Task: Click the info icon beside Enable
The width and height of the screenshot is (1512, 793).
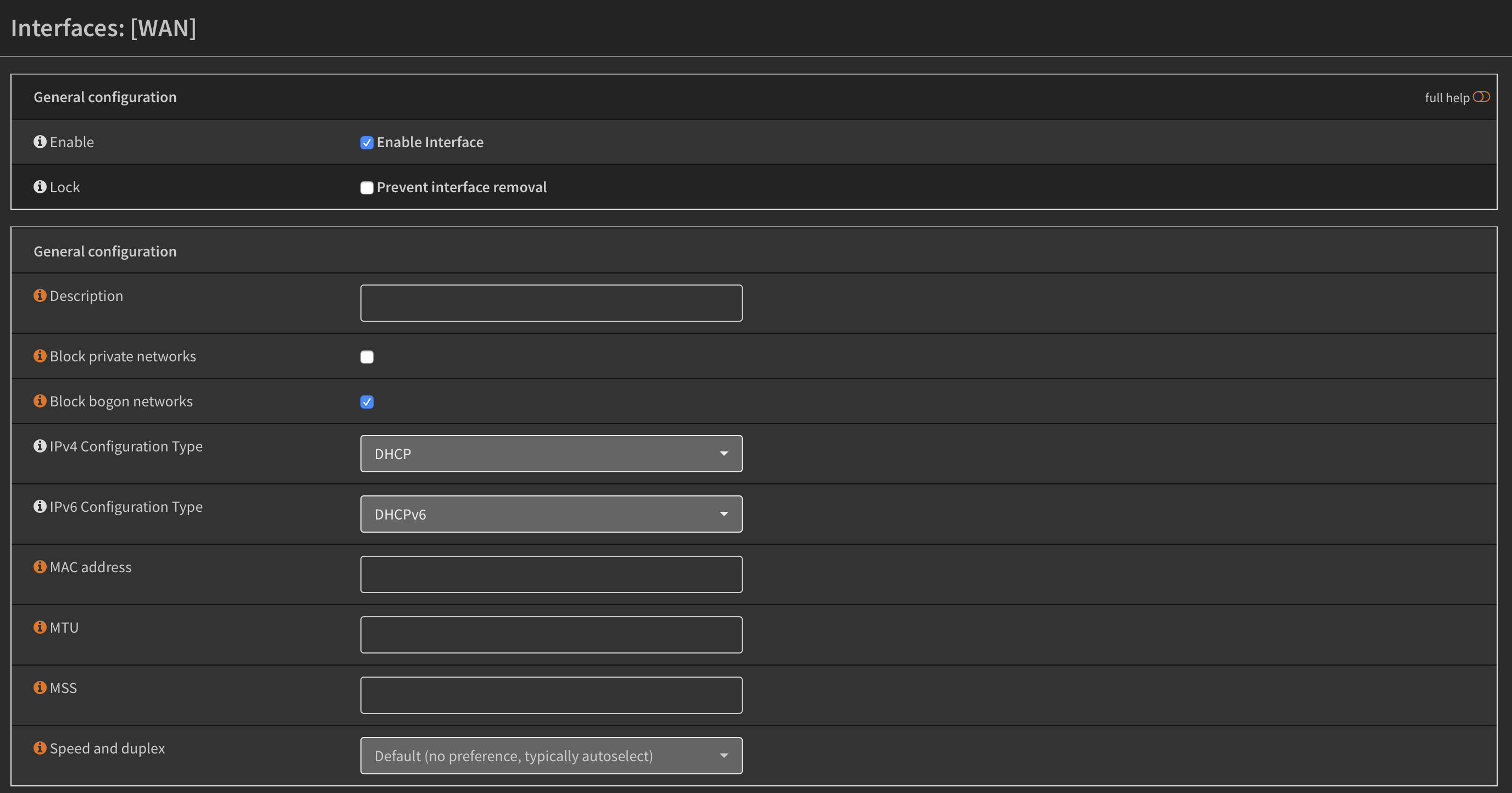Action: (x=40, y=141)
